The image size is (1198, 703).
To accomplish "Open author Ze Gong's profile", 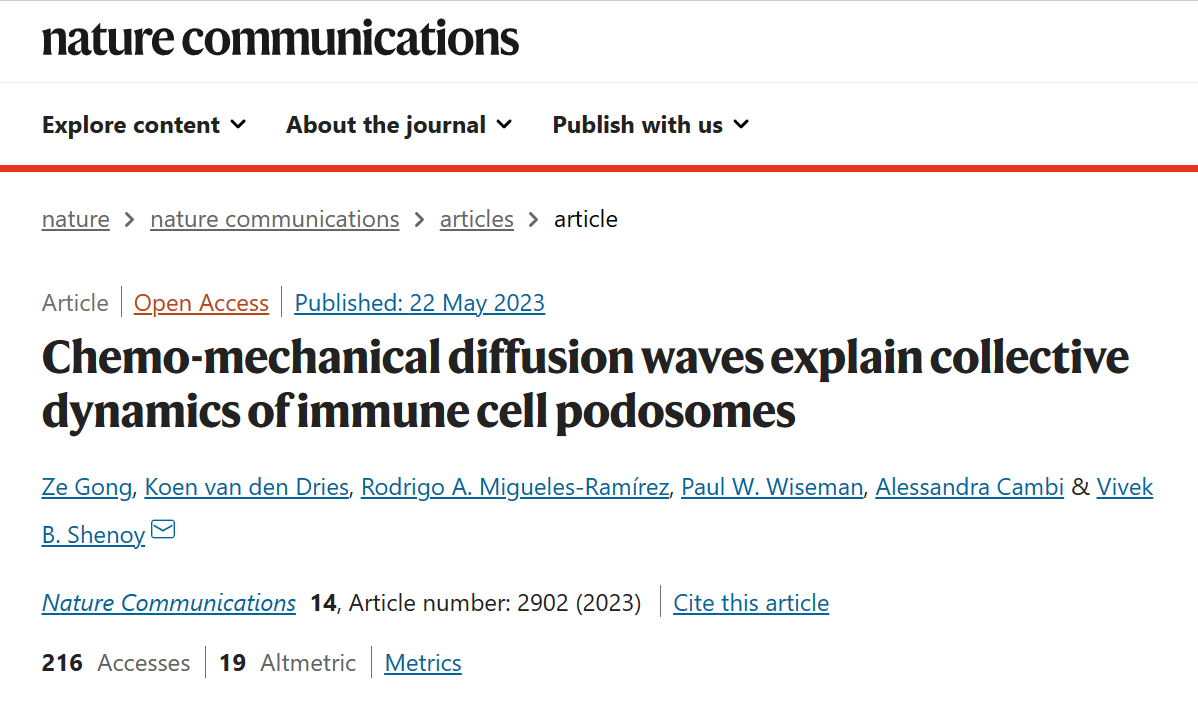I will pos(87,487).
